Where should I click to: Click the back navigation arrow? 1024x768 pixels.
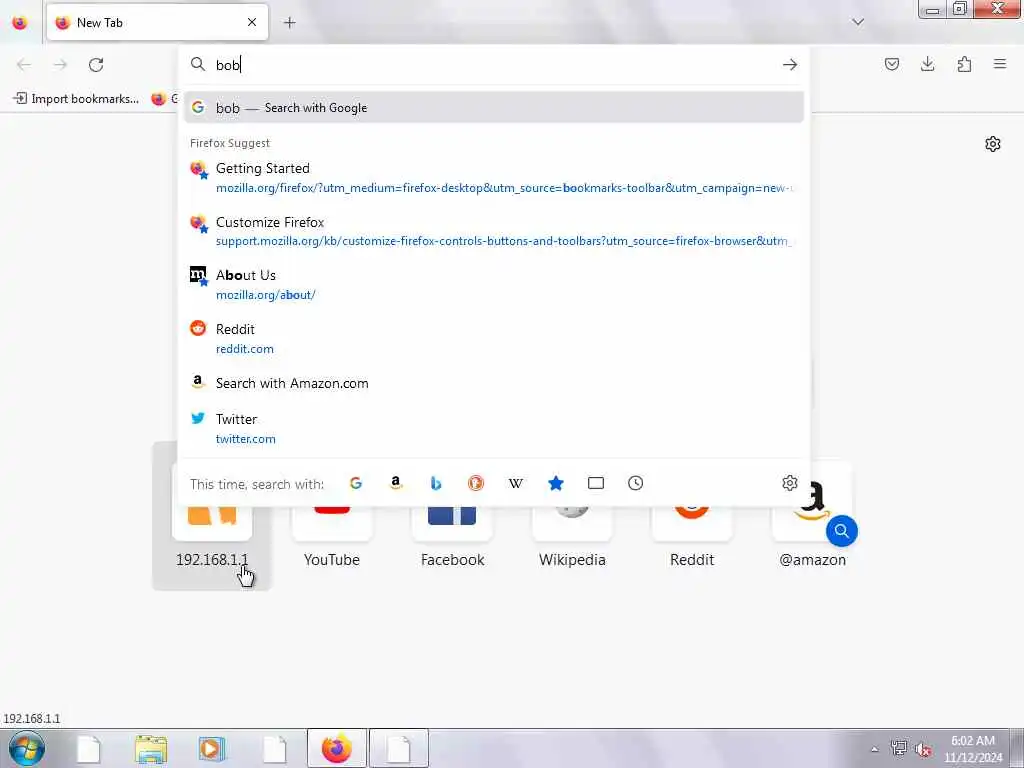point(24,65)
